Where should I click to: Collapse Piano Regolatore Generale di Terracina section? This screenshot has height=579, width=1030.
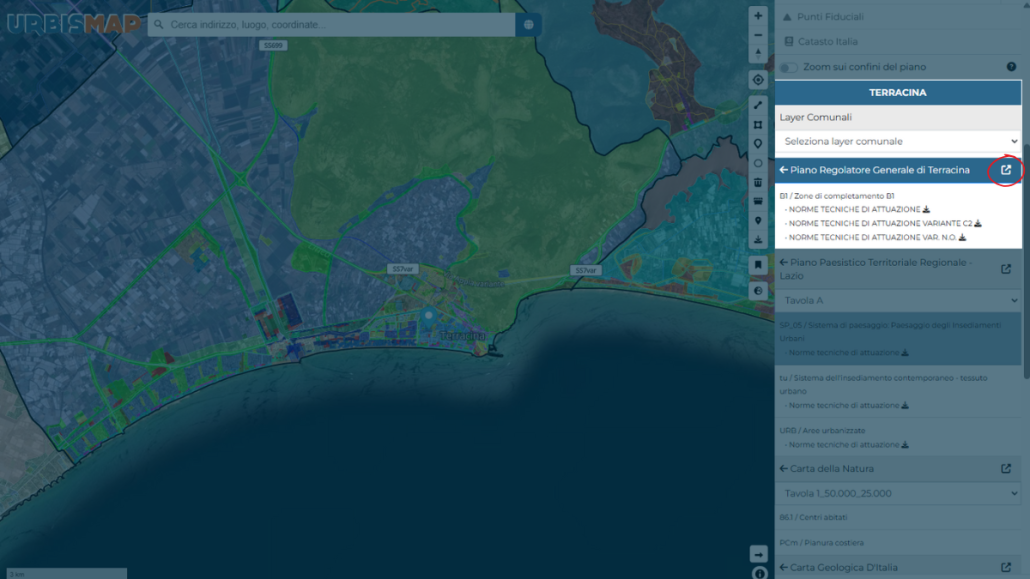tap(784, 170)
